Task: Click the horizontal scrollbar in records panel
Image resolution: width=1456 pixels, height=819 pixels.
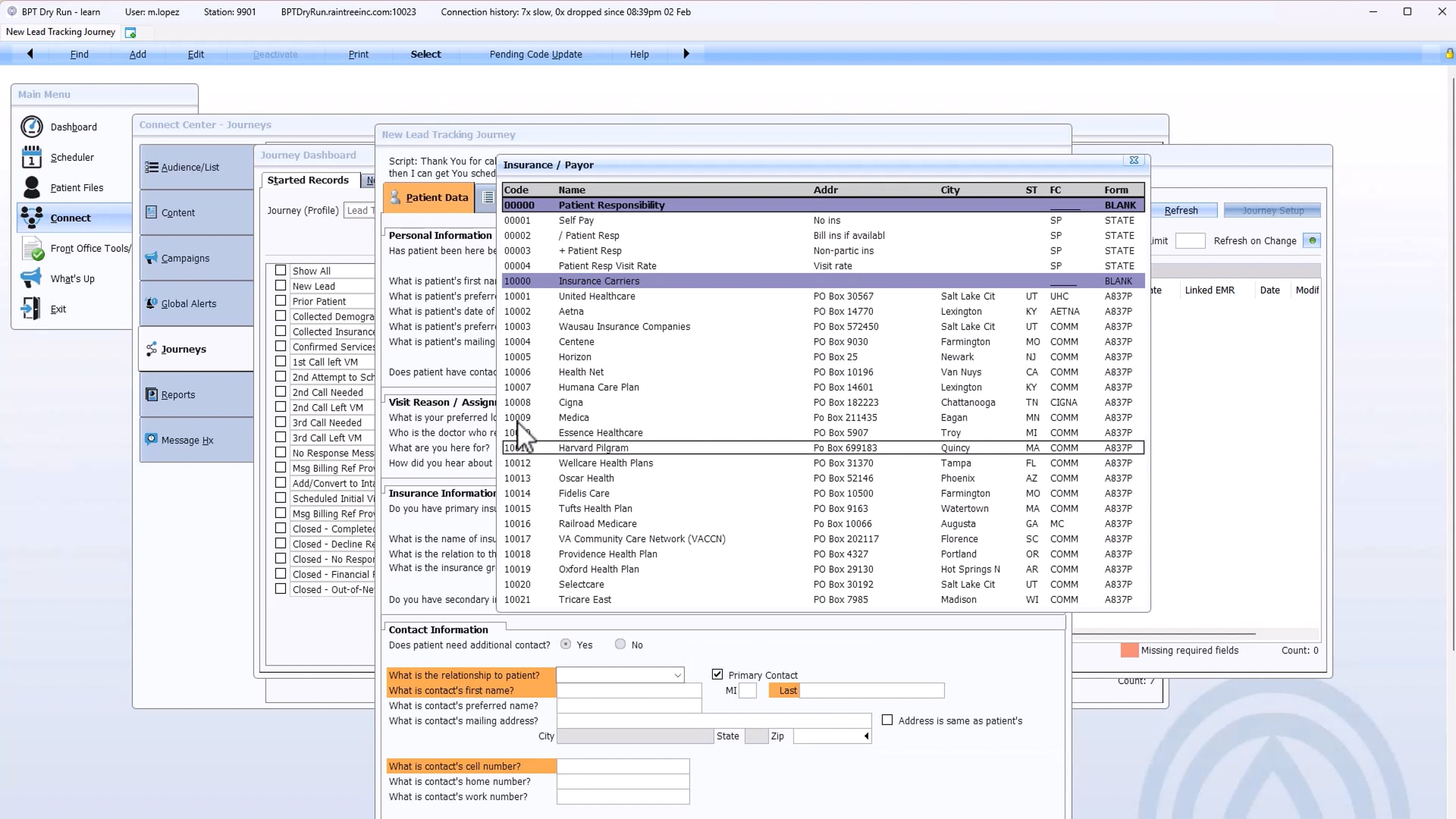Action: [1164, 633]
